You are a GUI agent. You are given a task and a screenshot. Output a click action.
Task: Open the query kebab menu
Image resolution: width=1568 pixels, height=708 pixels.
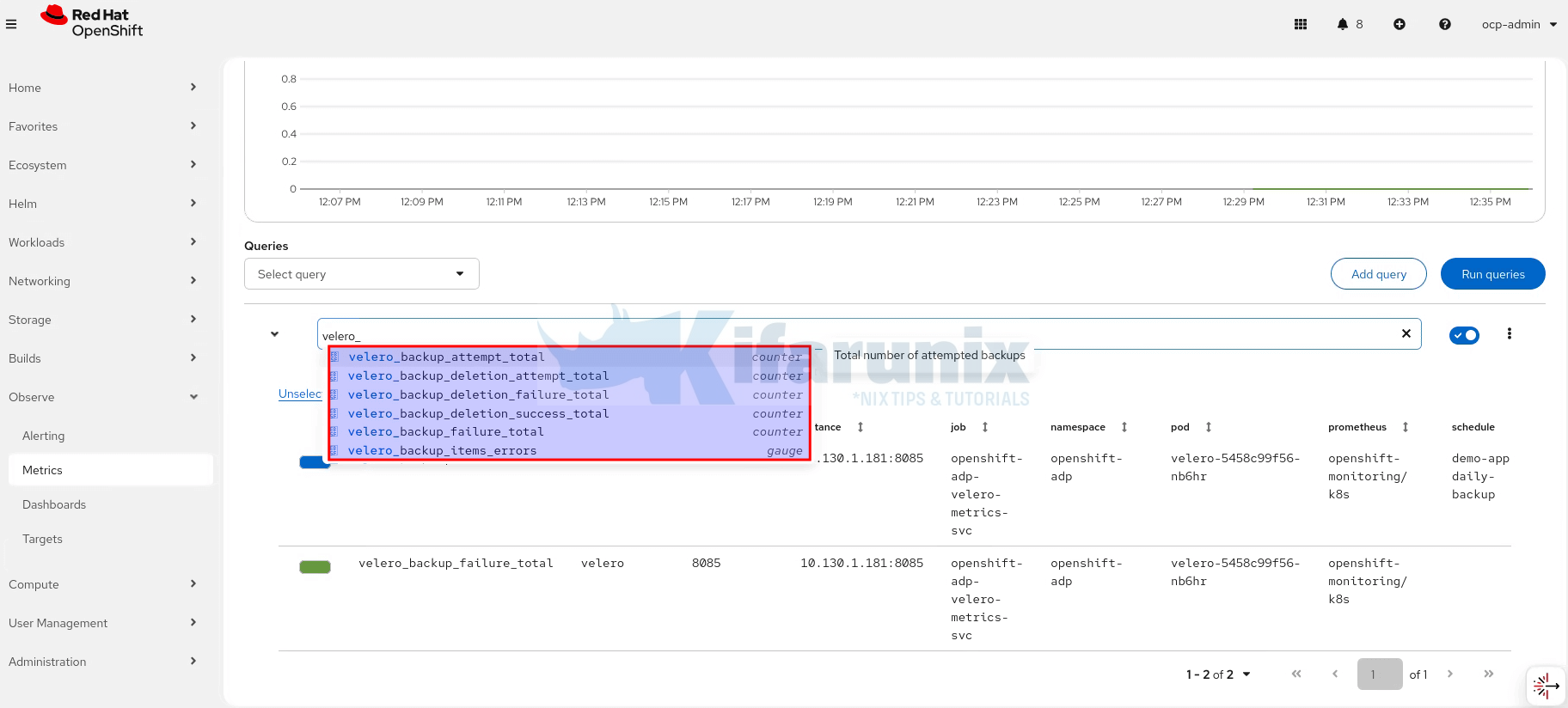tap(1510, 333)
